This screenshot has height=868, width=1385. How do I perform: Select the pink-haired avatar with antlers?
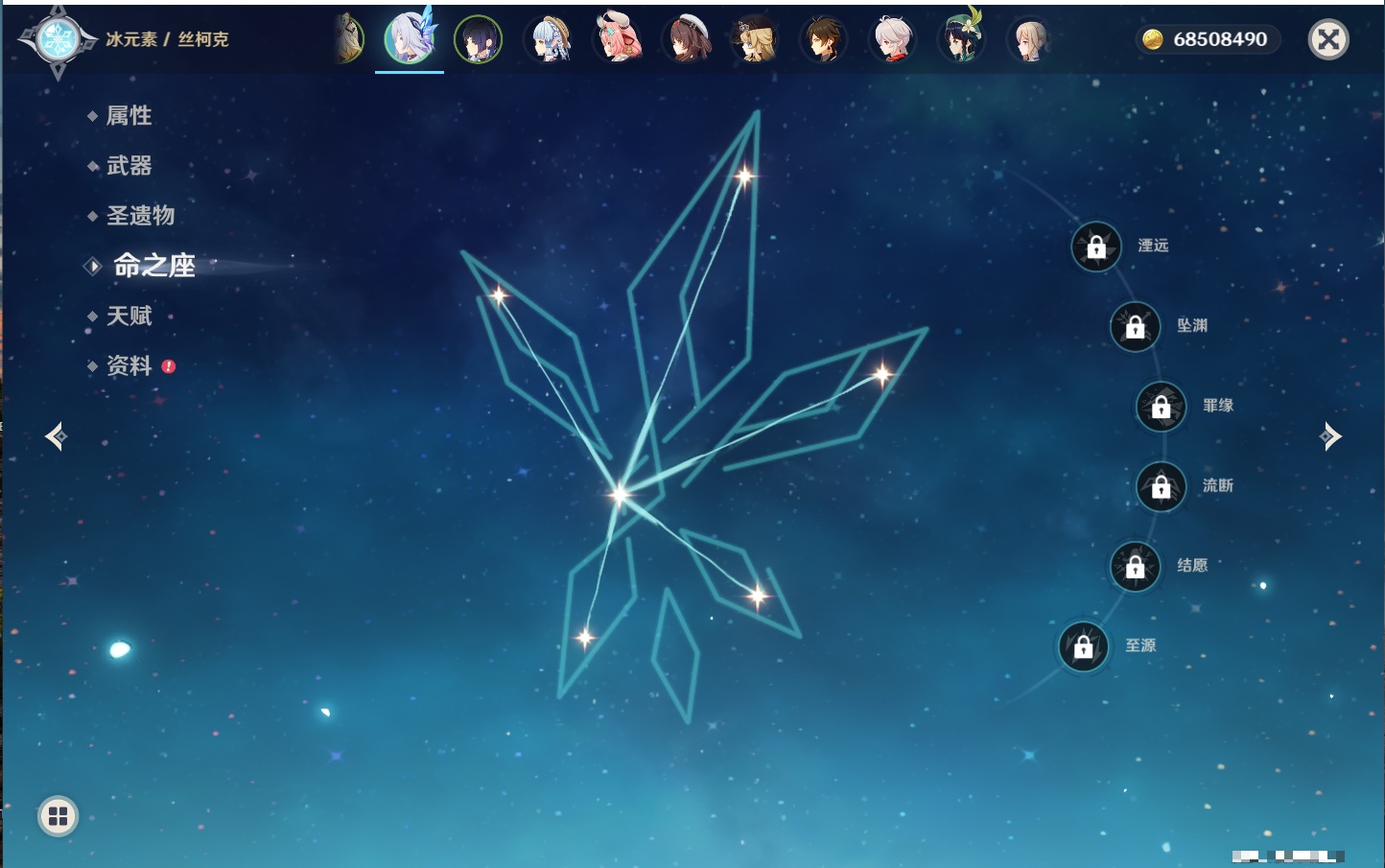point(617,38)
